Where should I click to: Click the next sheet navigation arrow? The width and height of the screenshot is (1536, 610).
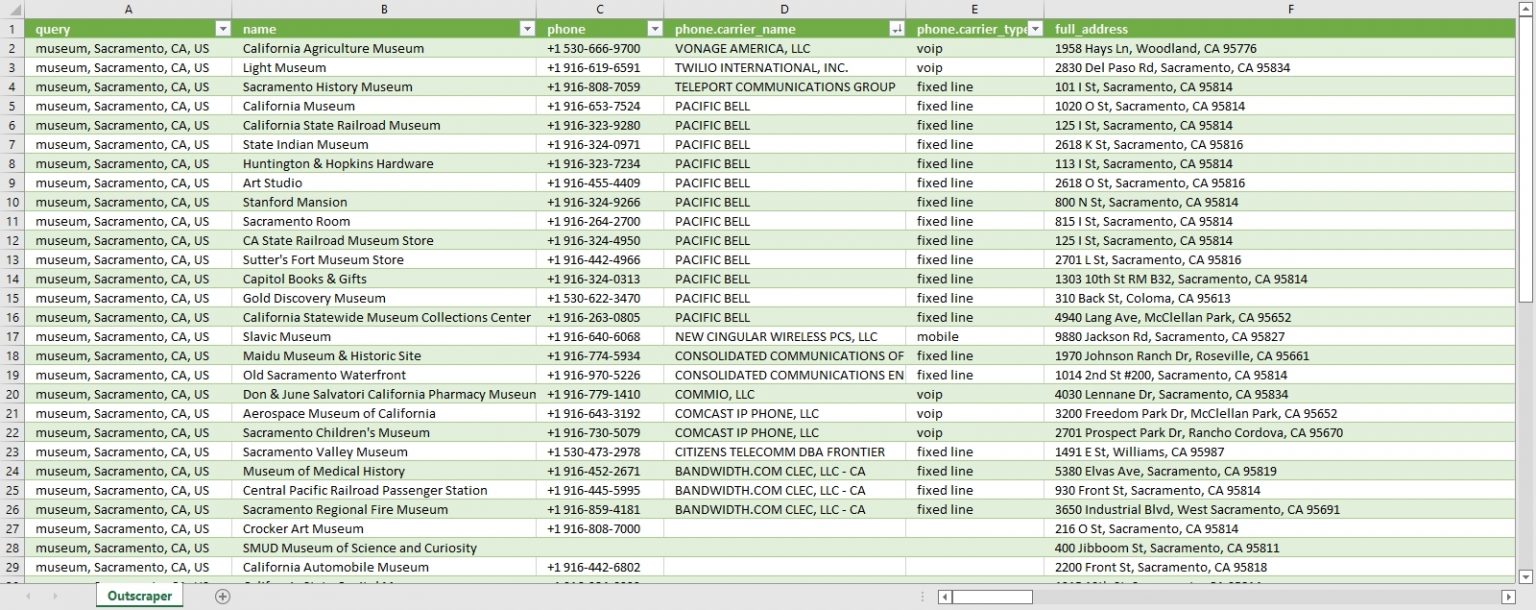55,596
